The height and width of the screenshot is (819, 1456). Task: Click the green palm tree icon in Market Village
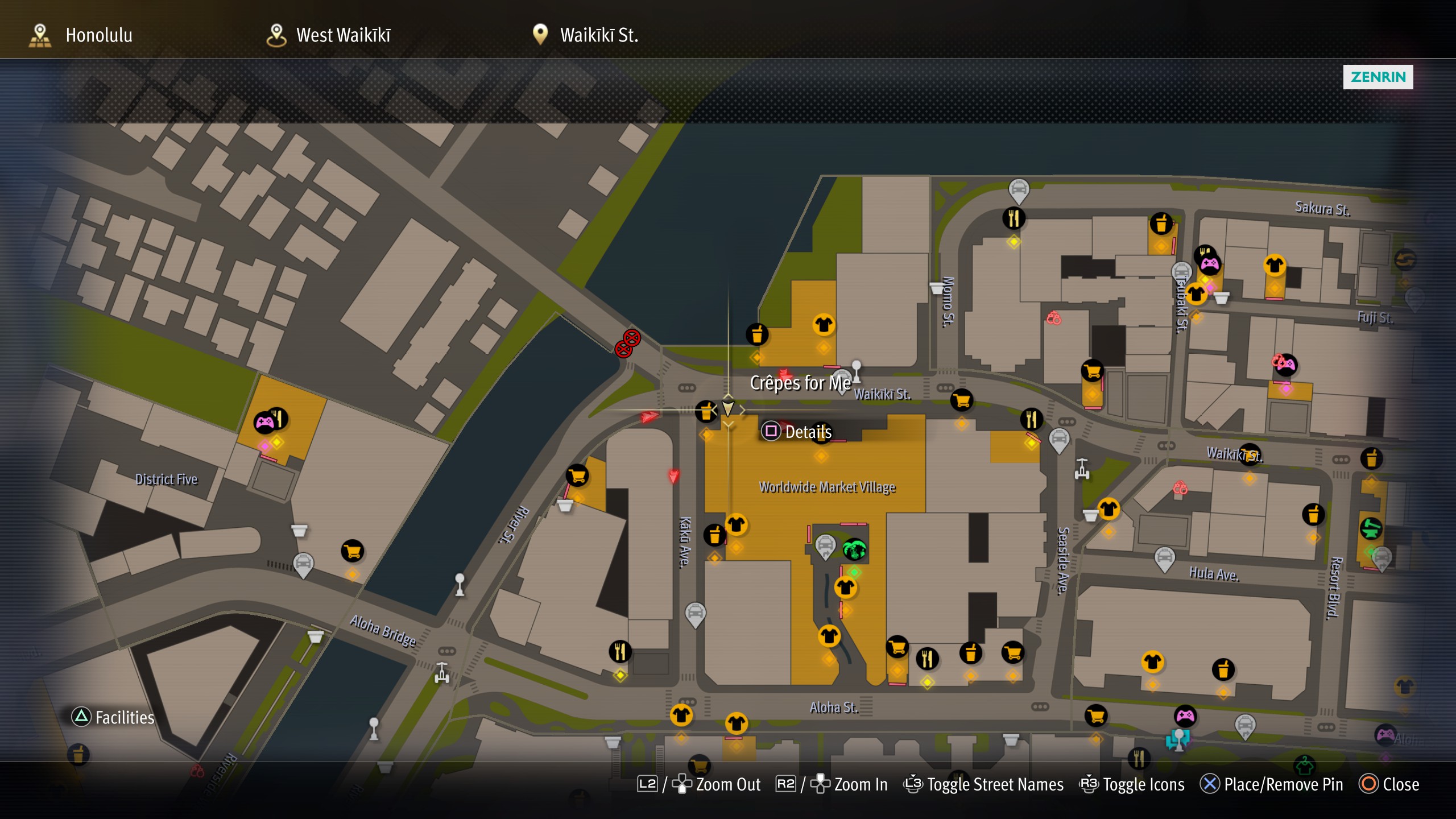(854, 549)
